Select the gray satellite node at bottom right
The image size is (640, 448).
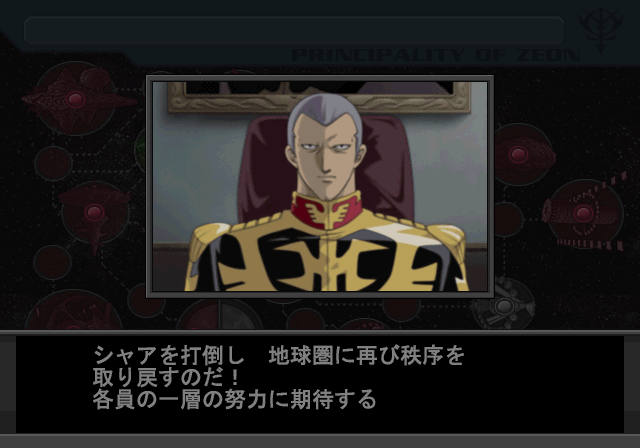(504, 306)
